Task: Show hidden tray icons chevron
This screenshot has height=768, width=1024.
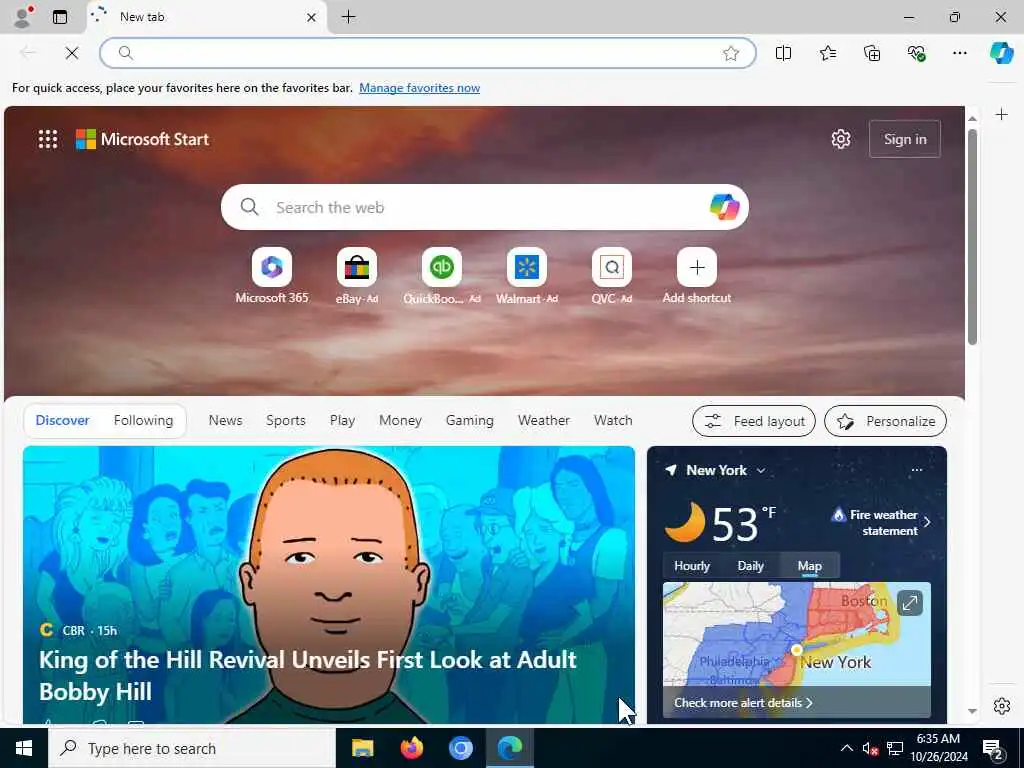Action: (x=846, y=748)
